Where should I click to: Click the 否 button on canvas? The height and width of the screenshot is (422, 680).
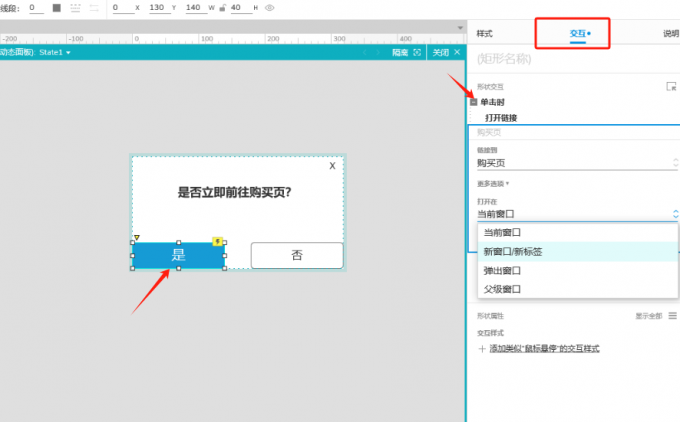pyautogui.click(x=297, y=255)
